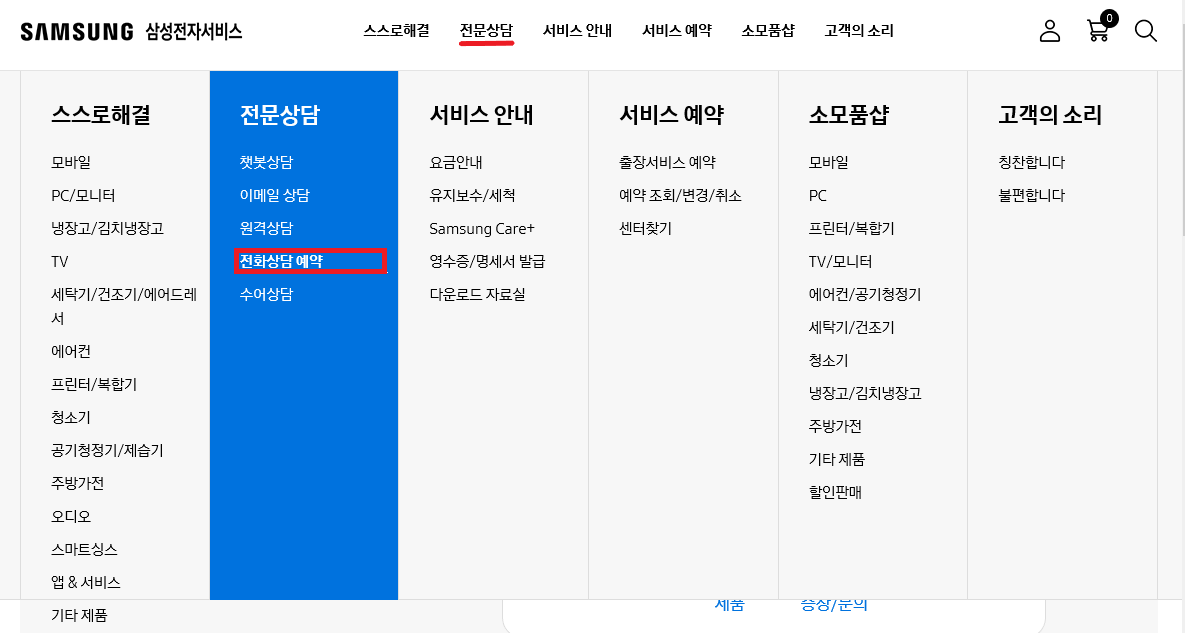The height and width of the screenshot is (633, 1185).
Task: Select 다운로드 자료실 link
Action: coord(478,295)
